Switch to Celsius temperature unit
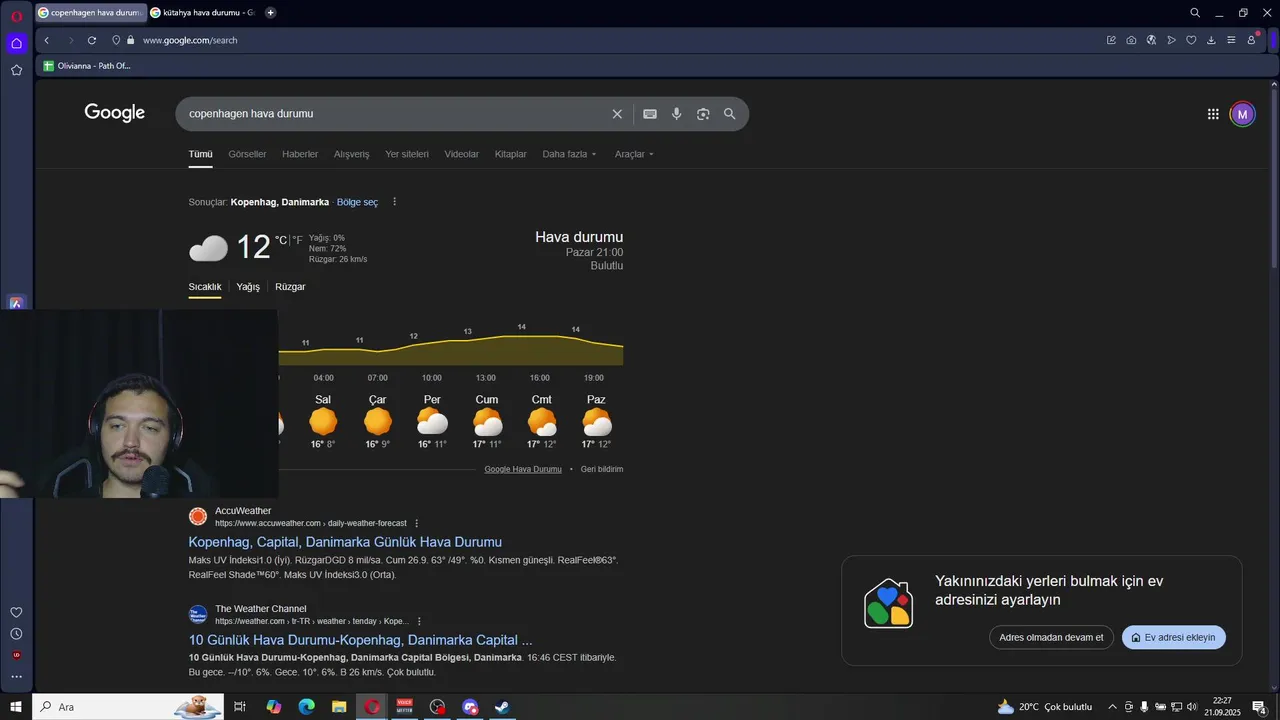The width and height of the screenshot is (1280, 720). (x=281, y=240)
